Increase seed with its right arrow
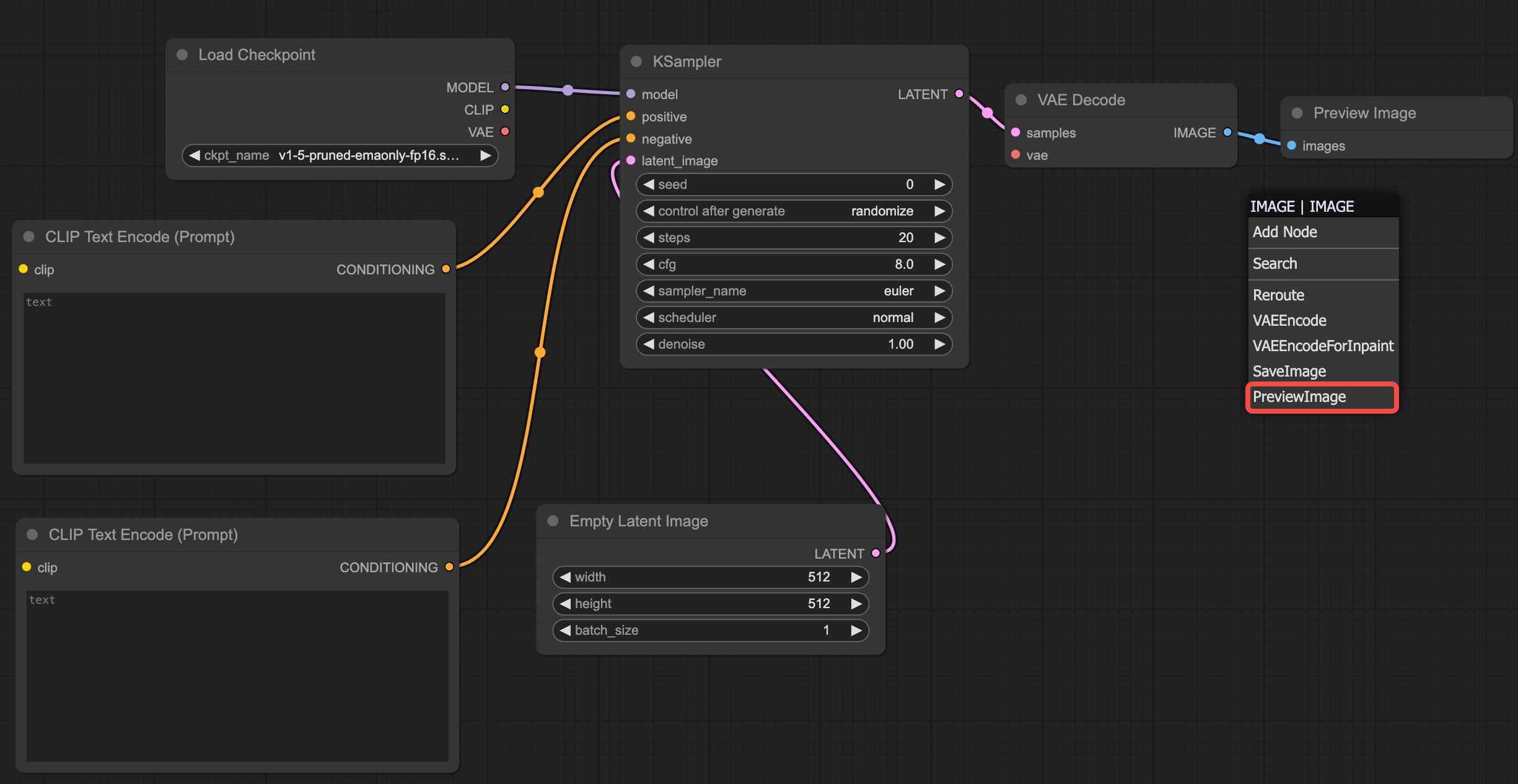The width and height of the screenshot is (1518, 784). click(940, 185)
